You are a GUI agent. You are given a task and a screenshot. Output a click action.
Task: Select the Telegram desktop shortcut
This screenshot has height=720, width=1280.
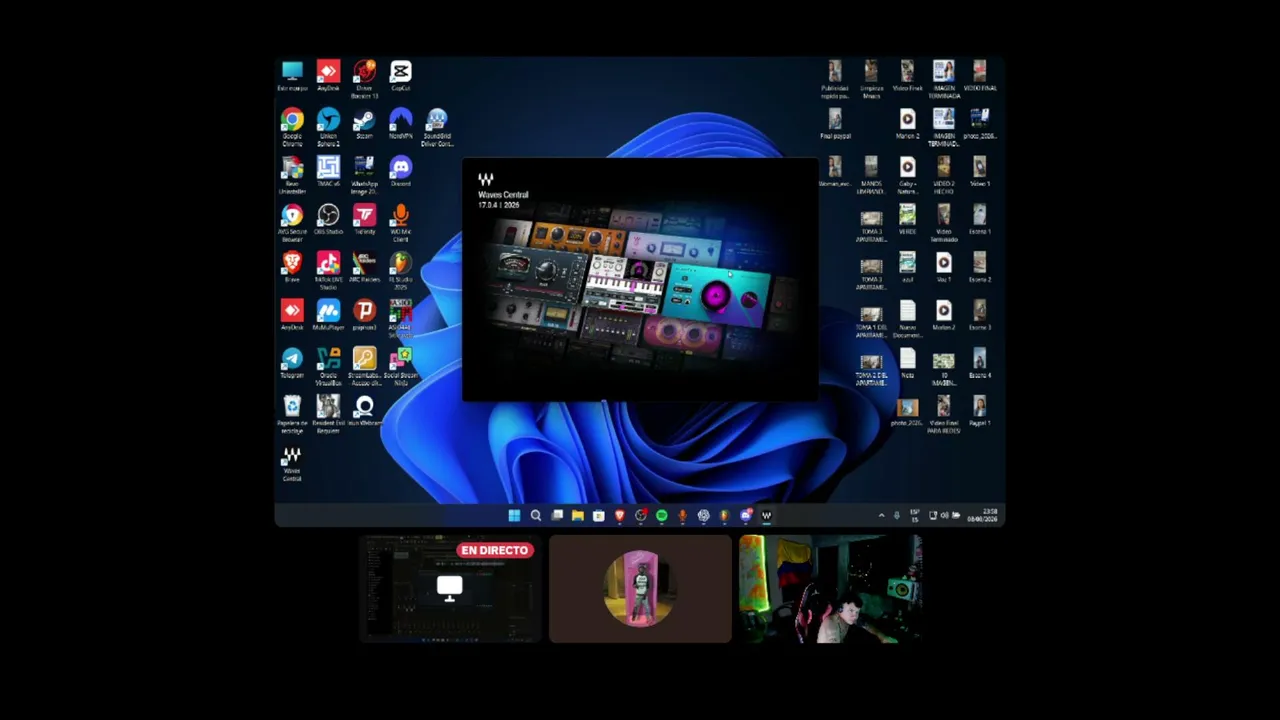point(292,364)
